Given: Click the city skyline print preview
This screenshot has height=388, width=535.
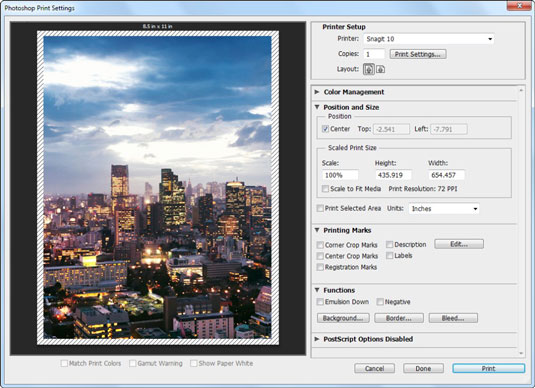Looking at the screenshot, I should point(158,187).
